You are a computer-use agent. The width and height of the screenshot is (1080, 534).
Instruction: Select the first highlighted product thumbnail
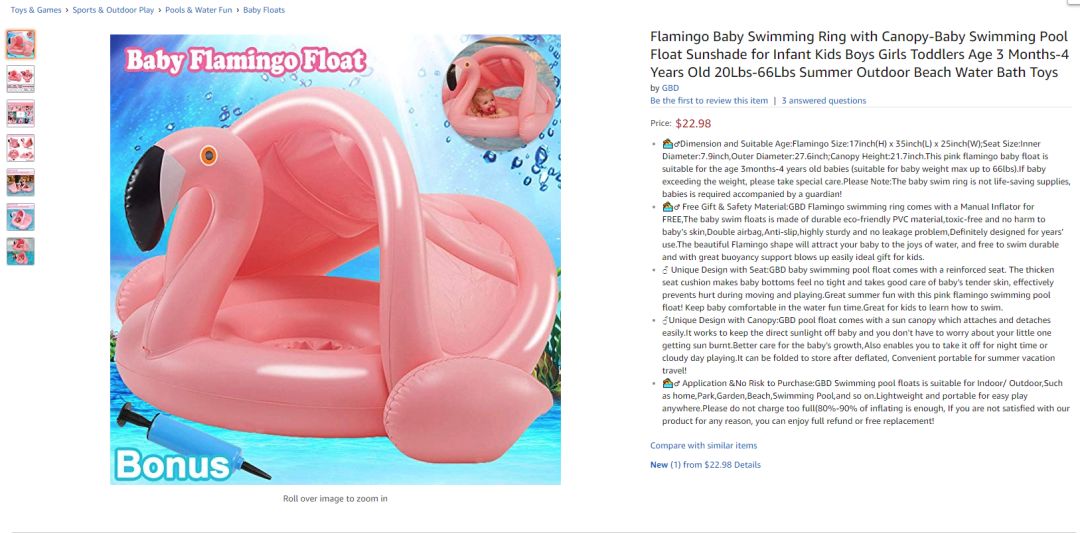tap(21, 45)
